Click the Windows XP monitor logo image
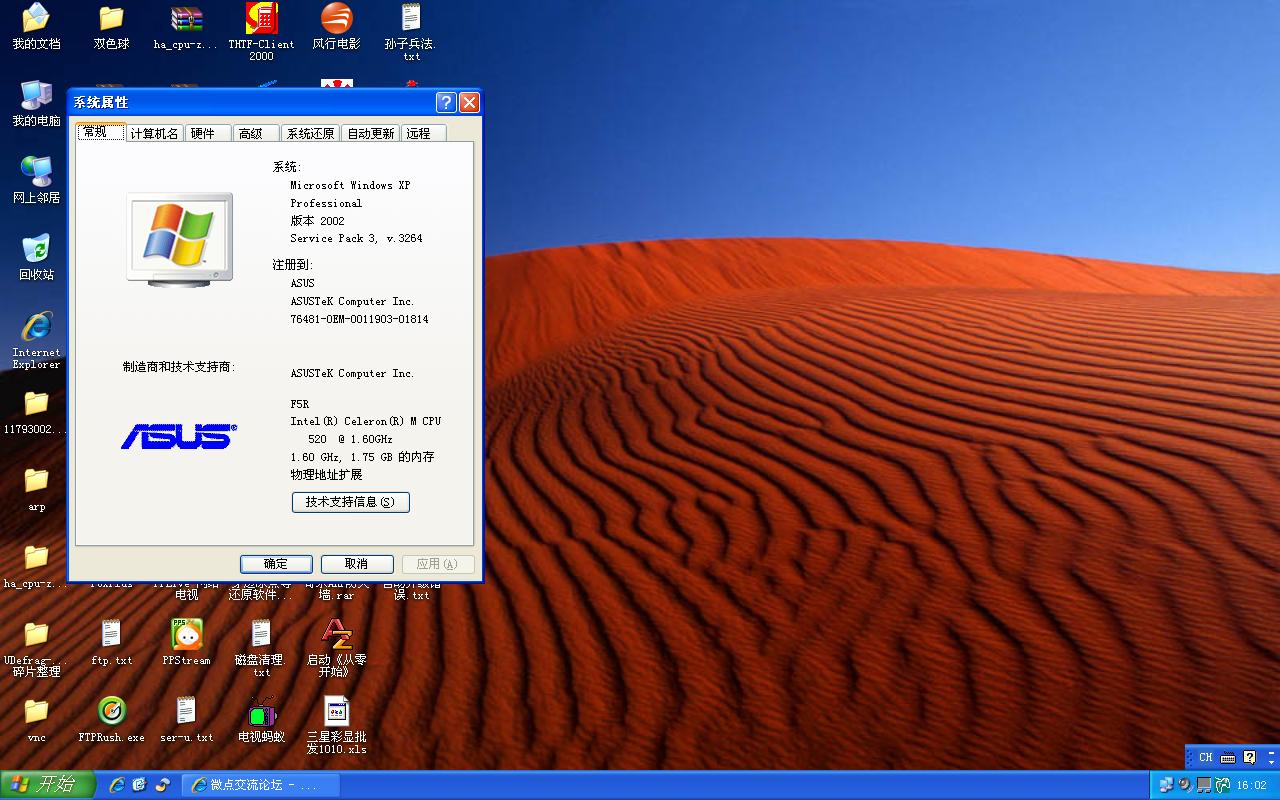This screenshot has width=1280, height=800. pyautogui.click(x=180, y=239)
